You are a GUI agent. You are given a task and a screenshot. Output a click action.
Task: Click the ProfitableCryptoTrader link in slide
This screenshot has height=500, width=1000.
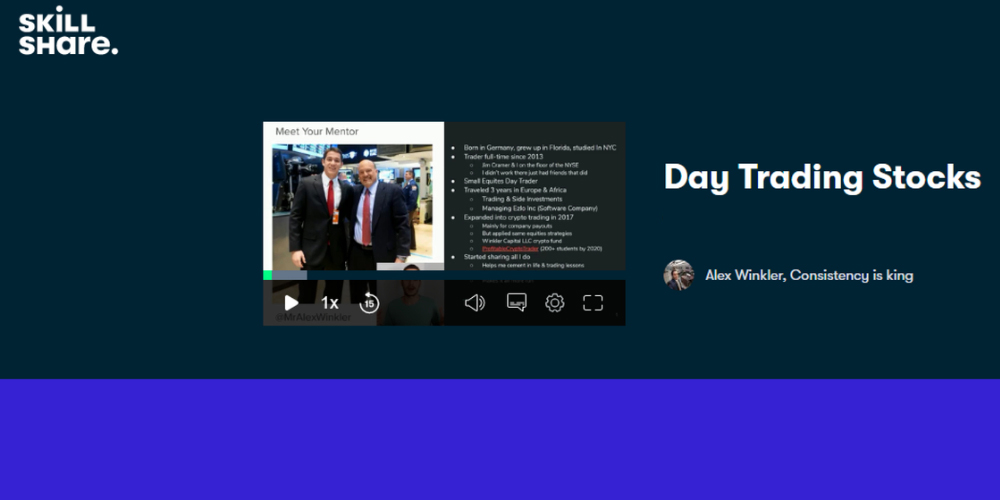click(x=510, y=249)
